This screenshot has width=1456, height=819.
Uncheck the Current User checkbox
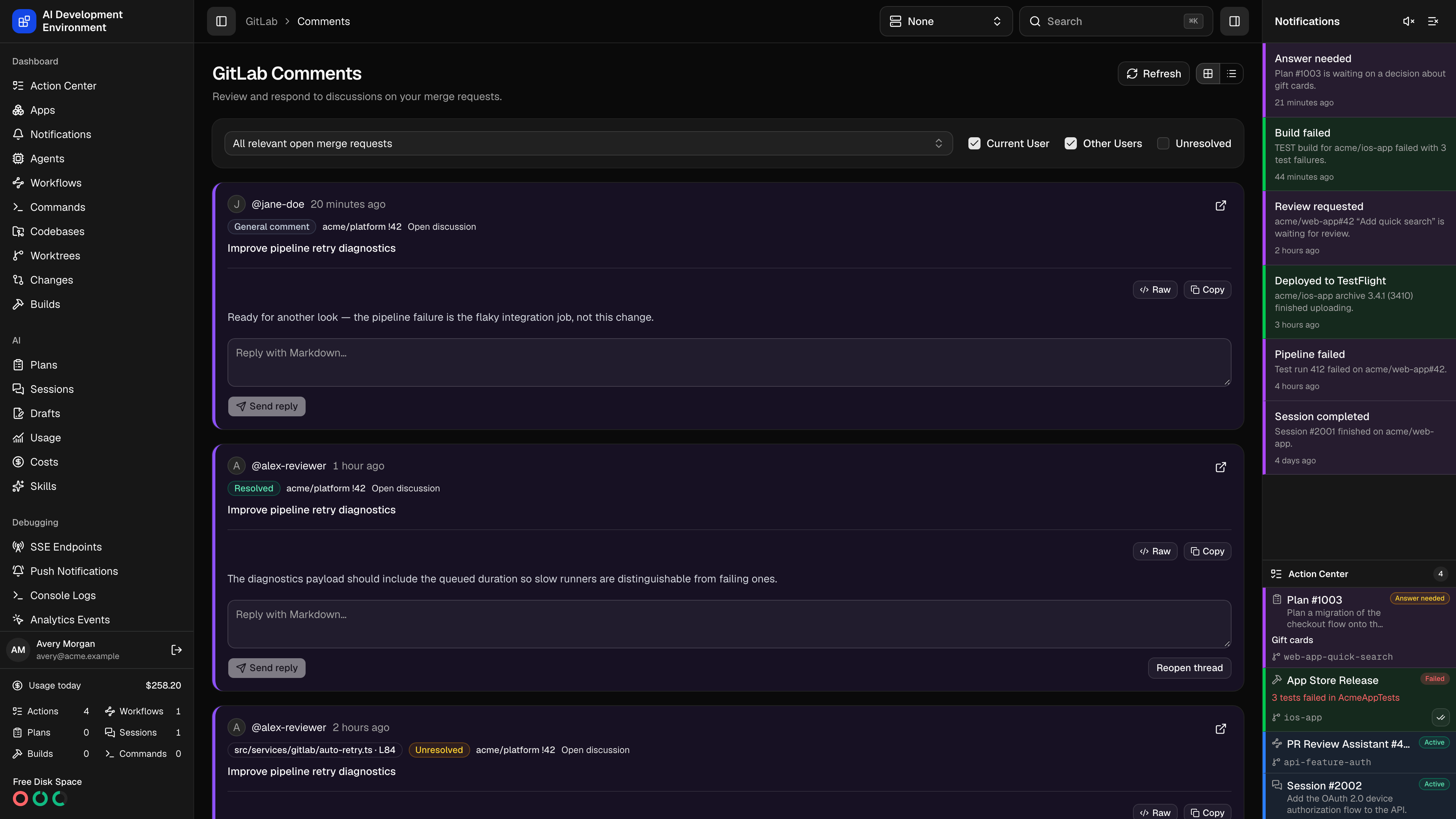(974, 144)
